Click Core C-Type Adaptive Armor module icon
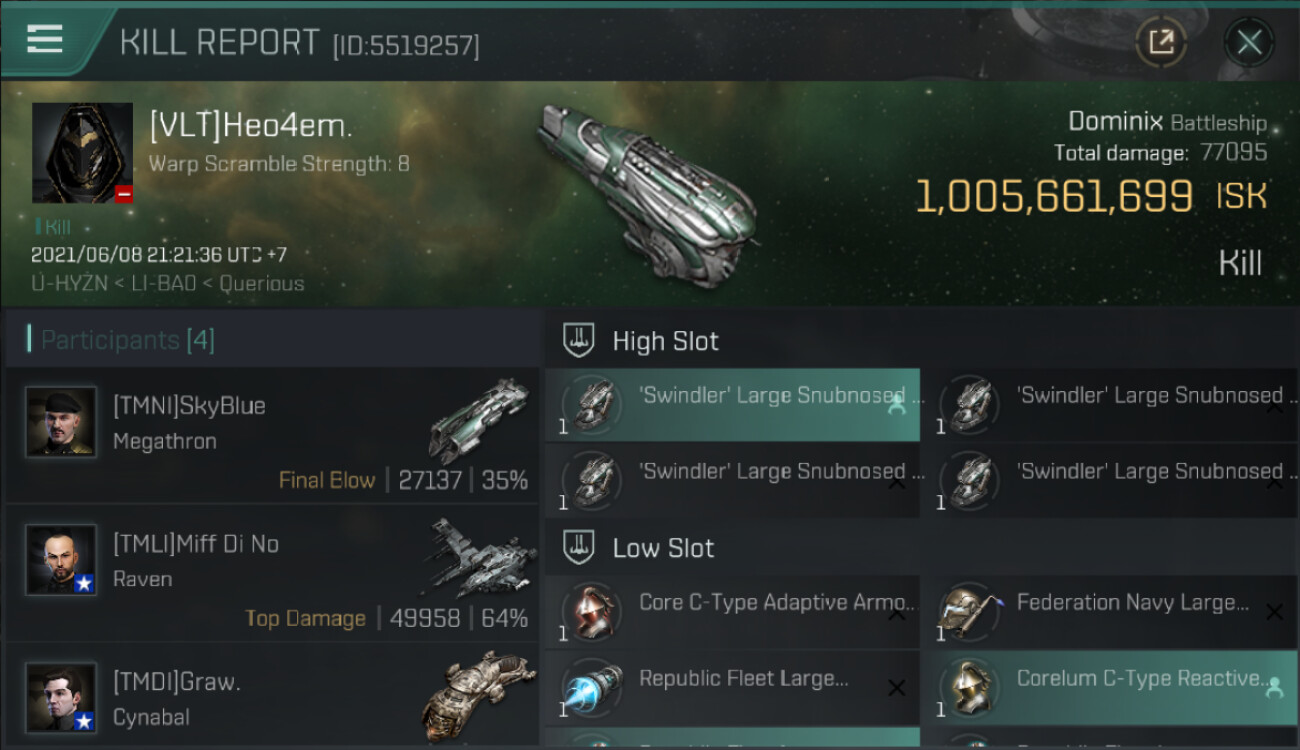This screenshot has height=750, width=1300. click(592, 612)
